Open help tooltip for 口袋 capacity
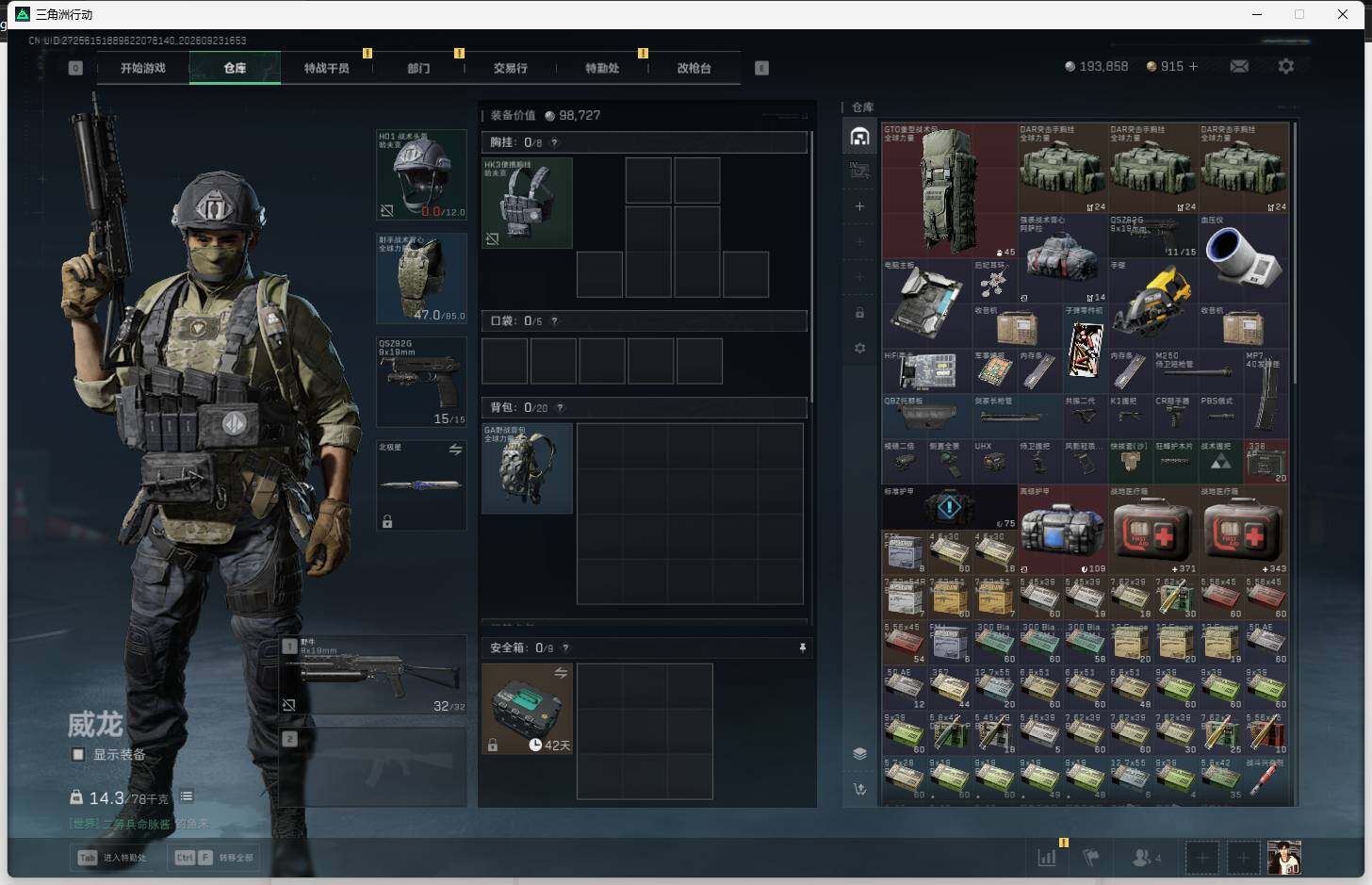Image resolution: width=1372 pixels, height=885 pixels. [x=554, y=321]
